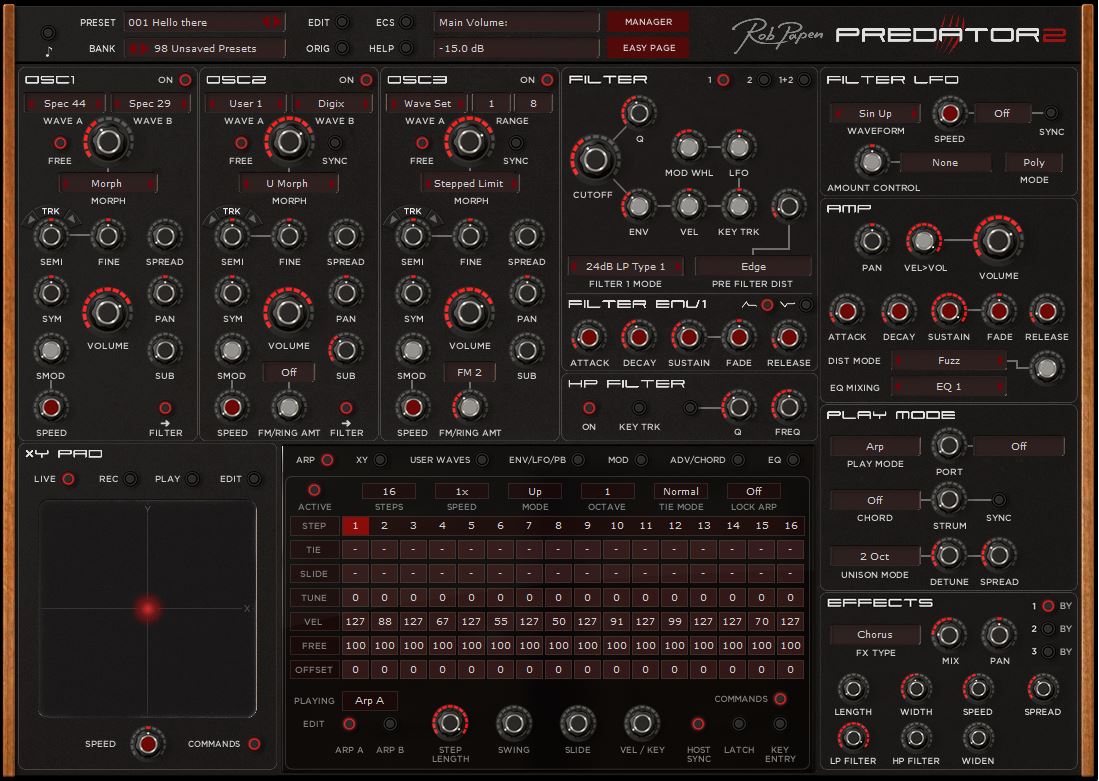Click the Filter Q knob
This screenshot has width=1099, height=781.
coord(639,112)
